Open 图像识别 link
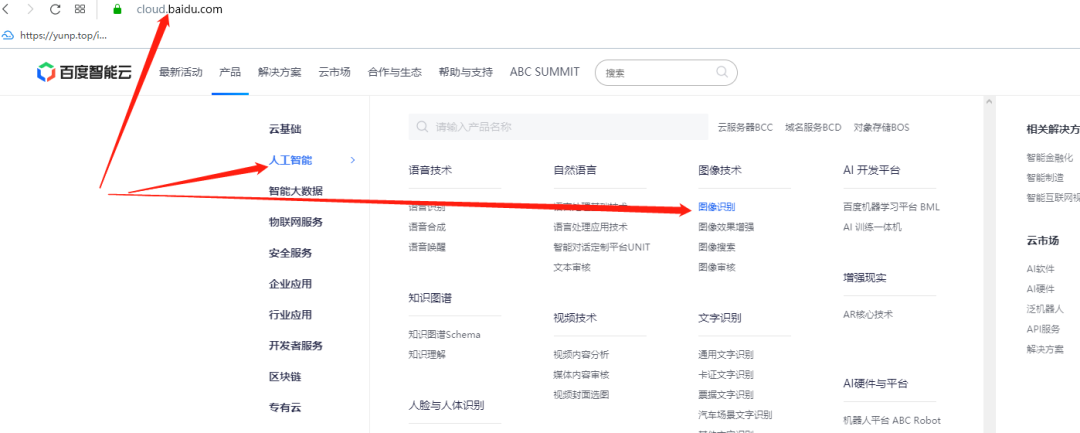 click(x=716, y=207)
